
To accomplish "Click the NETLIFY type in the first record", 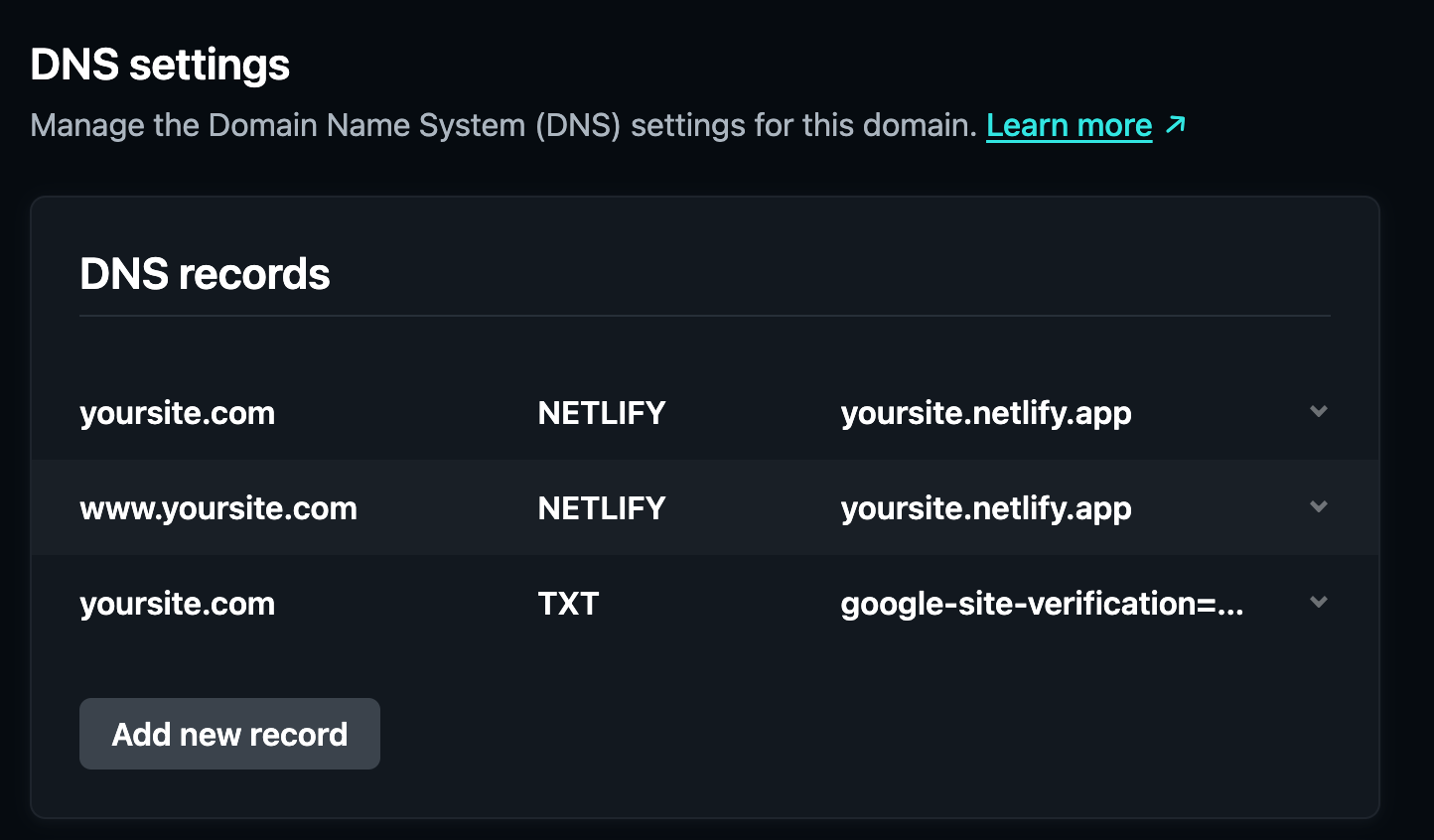I will pyautogui.click(x=601, y=413).
